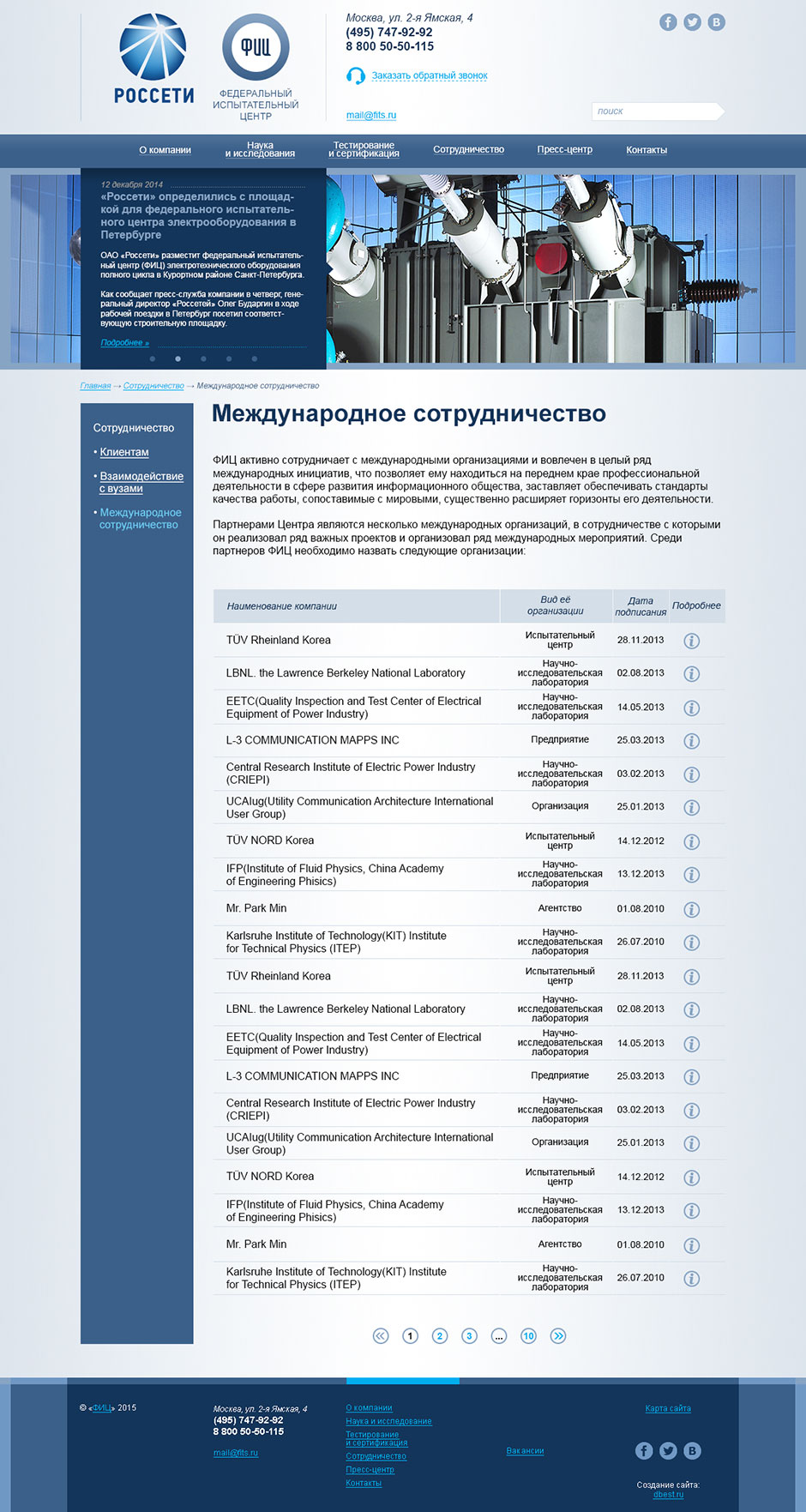Click pagination ellipsis button
This screenshot has width=806, height=1512.
[499, 1335]
